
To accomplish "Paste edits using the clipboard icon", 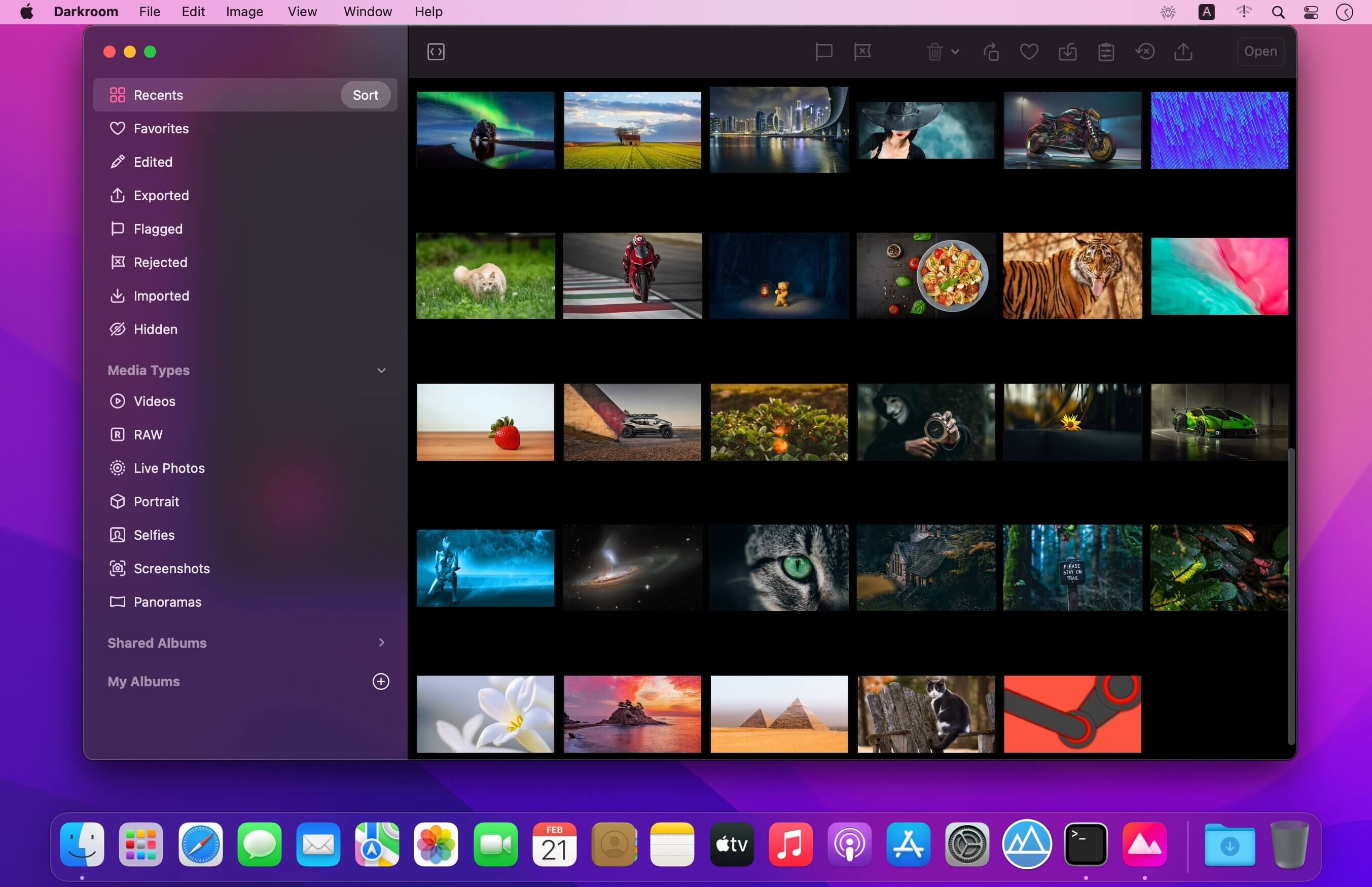I will click(1106, 52).
